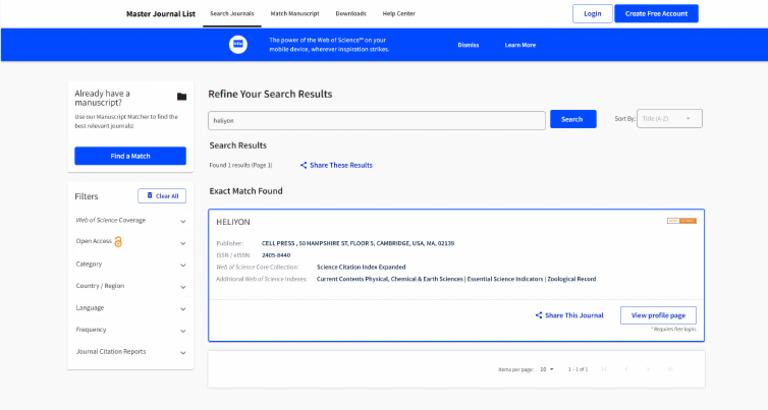Go to the first page of results

coord(603,369)
